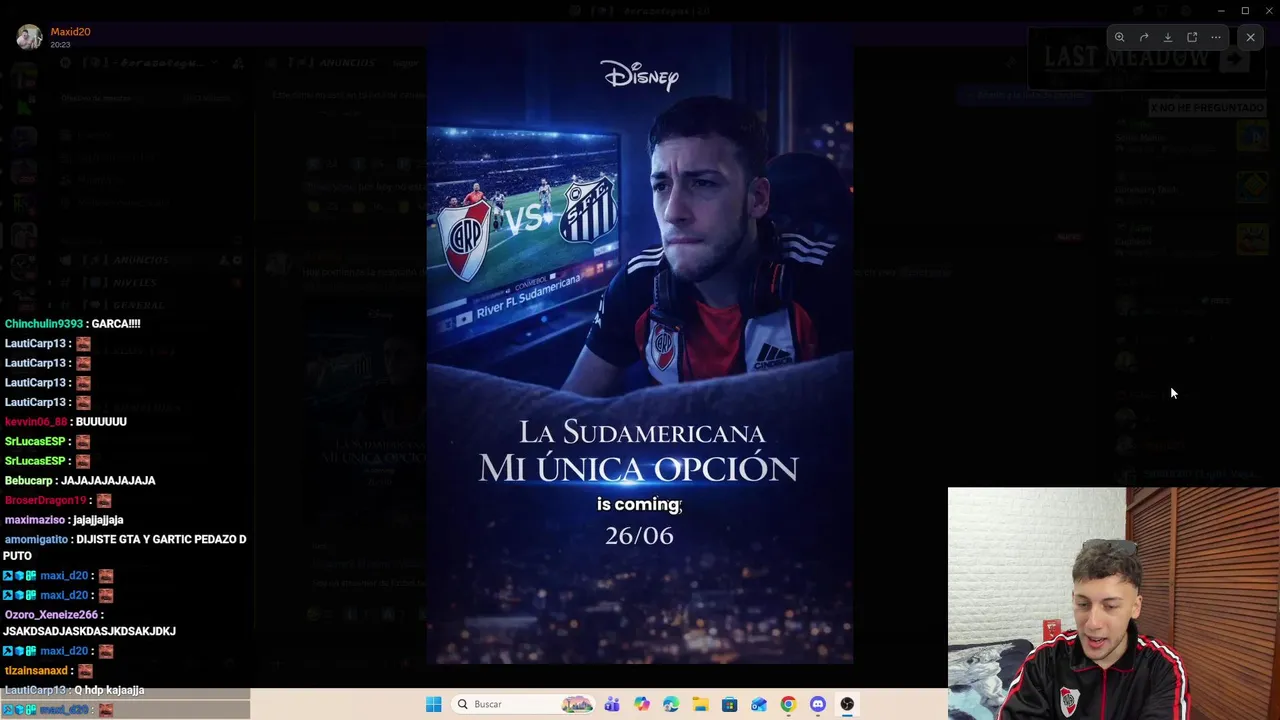Open the Maxid20 username link
This screenshot has height=720, width=1280.
[x=71, y=32]
